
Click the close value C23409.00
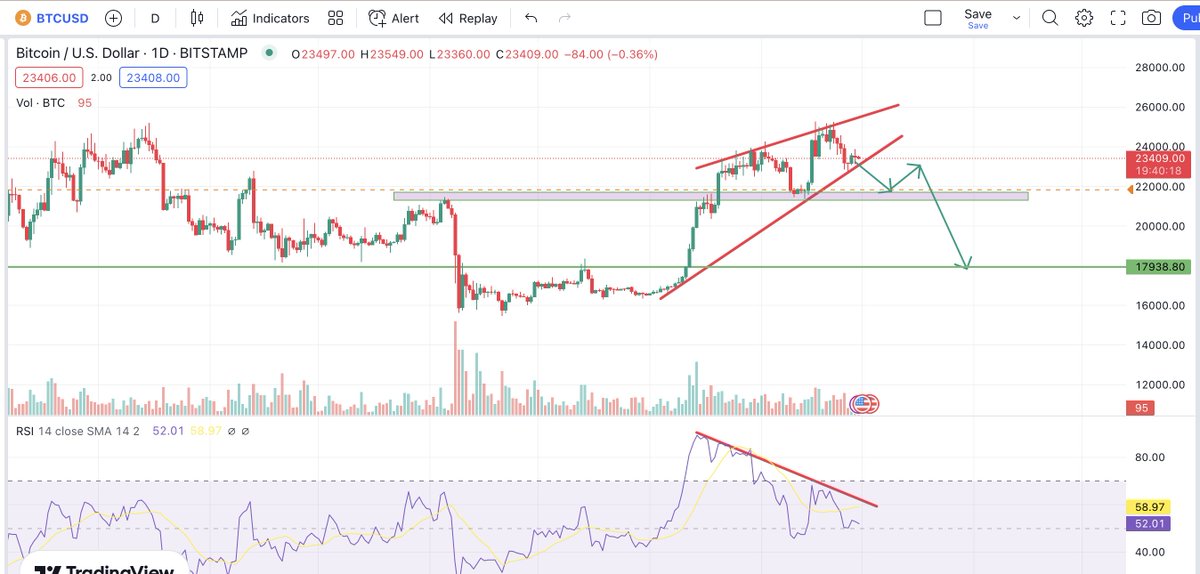tap(527, 55)
